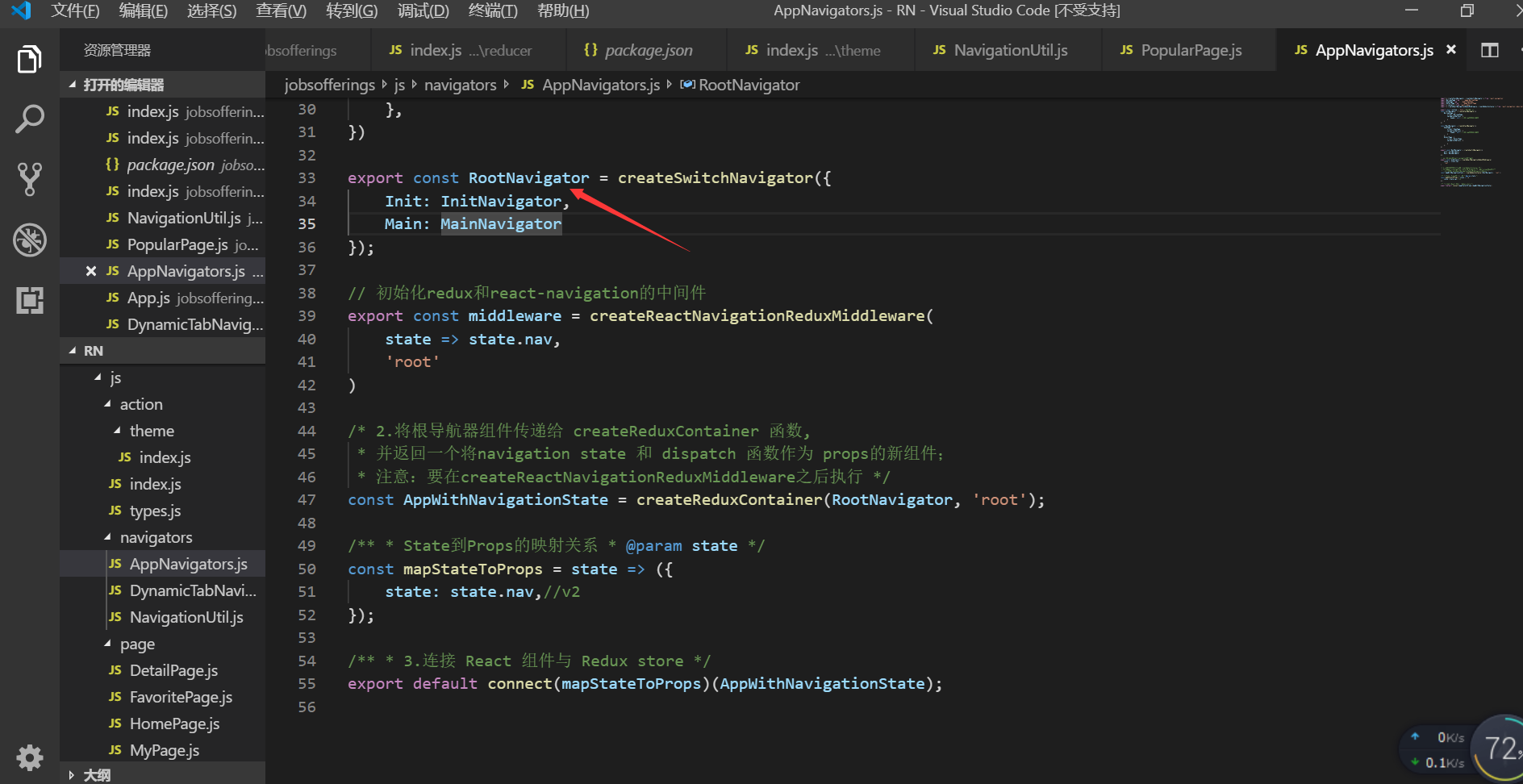Click the split editor icon
This screenshot has height=784, width=1523.
point(1489,50)
